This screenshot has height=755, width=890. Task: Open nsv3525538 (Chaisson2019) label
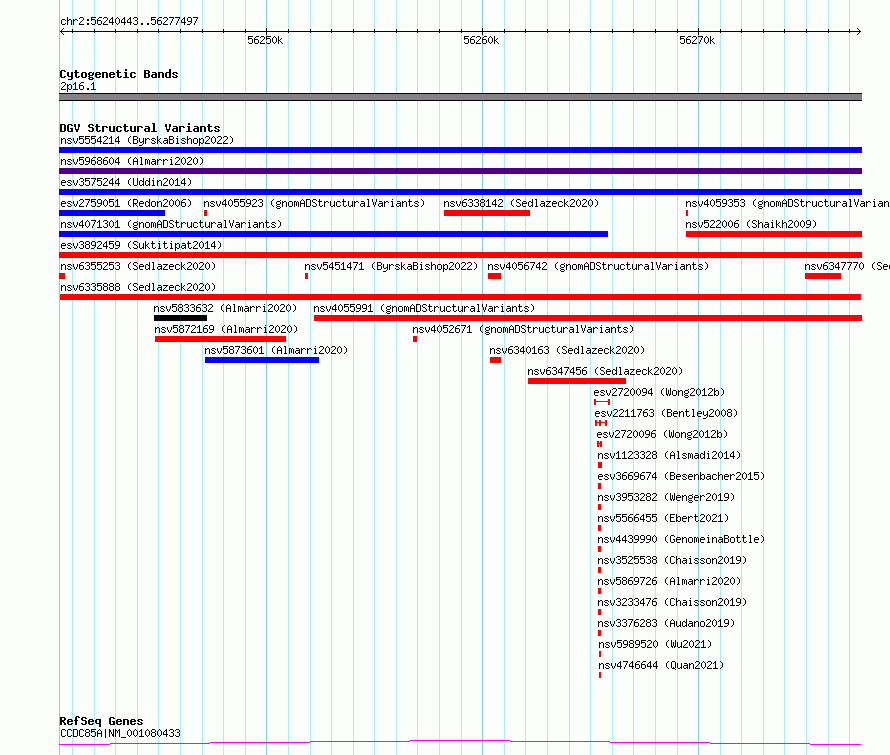tap(672, 560)
